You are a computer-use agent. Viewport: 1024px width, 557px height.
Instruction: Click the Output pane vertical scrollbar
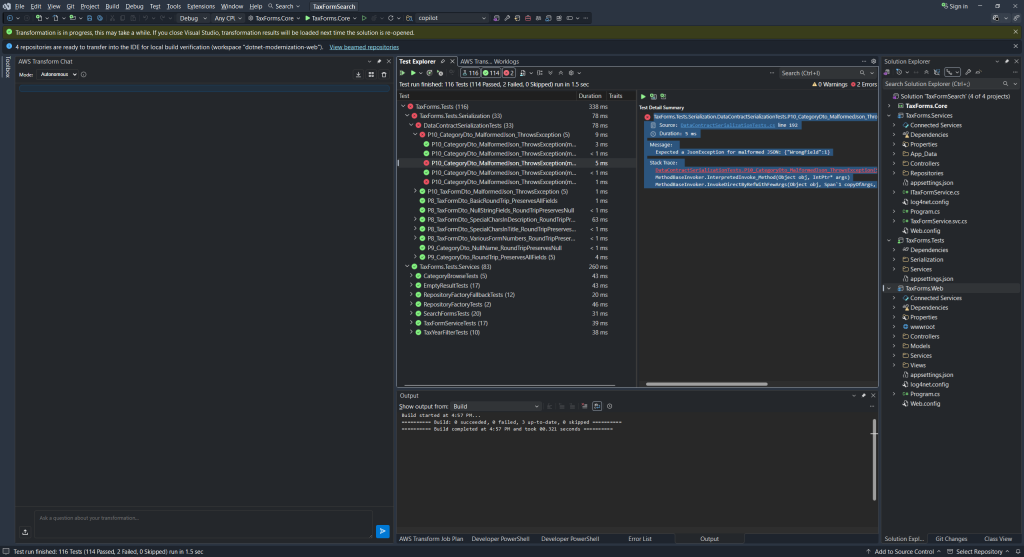point(874,460)
